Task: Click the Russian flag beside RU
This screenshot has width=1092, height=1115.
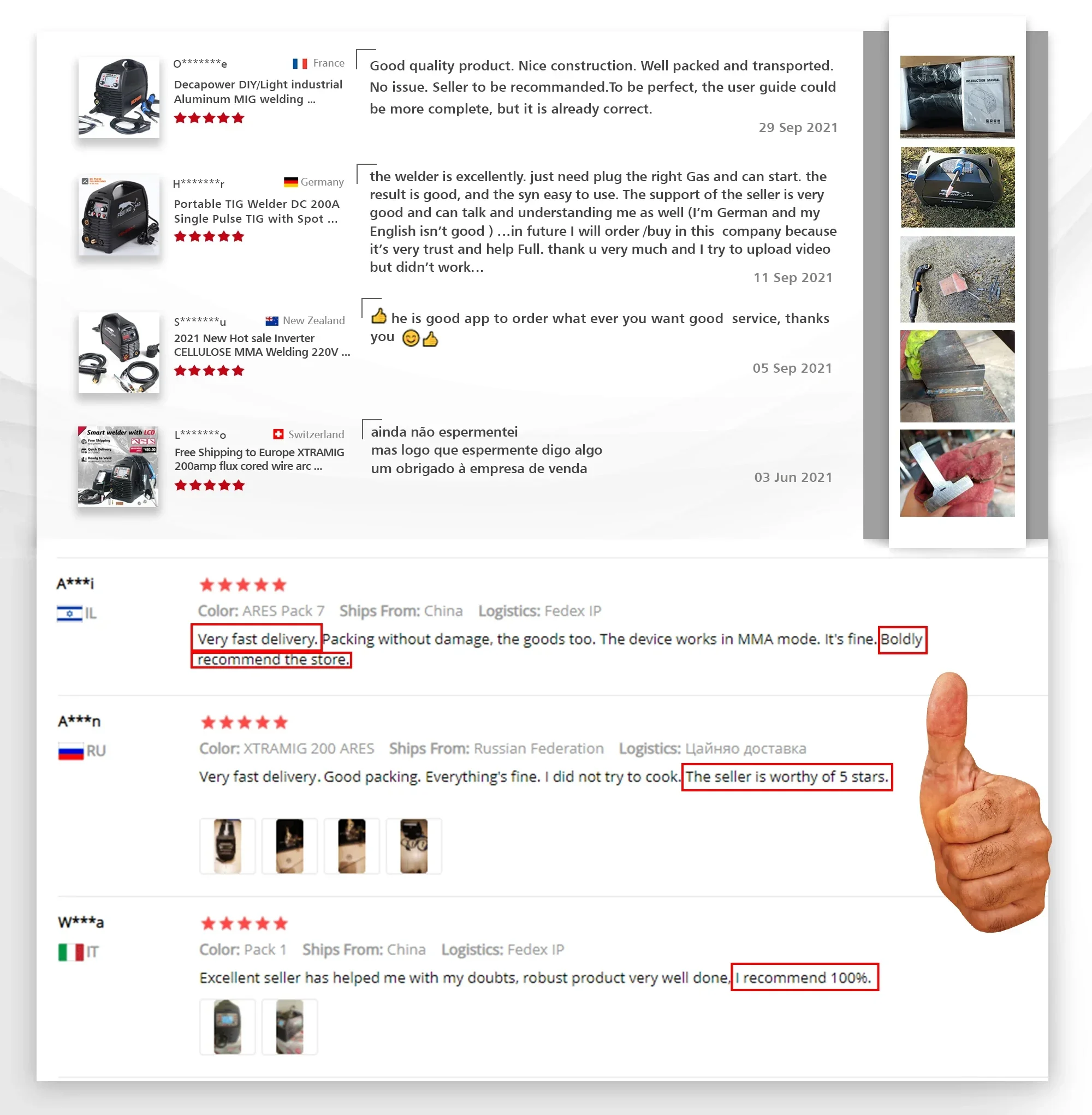Action: click(x=71, y=751)
